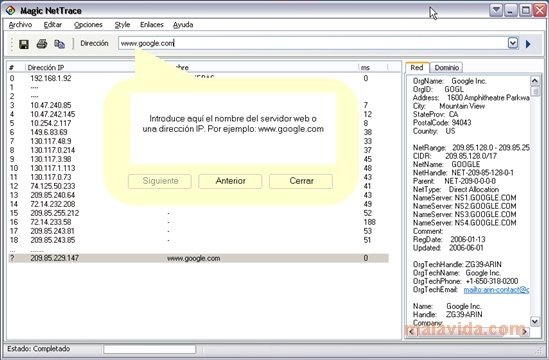The width and height of the screenshot is (549, 360).
Task: Click the Save floppy disk icon
Action: click(x=24, y=44)
